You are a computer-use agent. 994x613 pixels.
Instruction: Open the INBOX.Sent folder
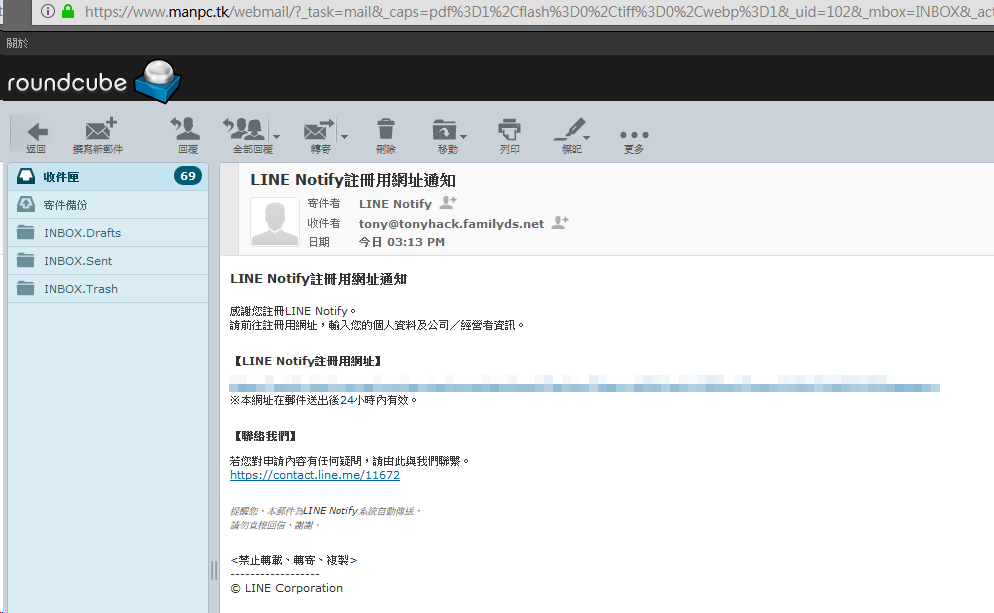108,261
